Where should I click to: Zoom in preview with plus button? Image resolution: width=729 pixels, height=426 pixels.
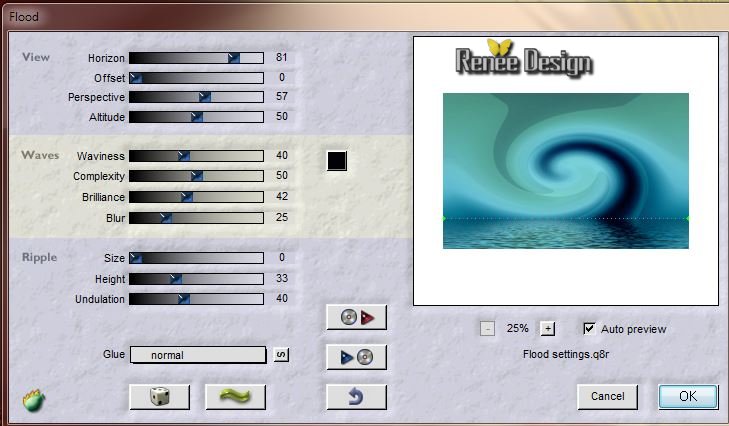548,329
